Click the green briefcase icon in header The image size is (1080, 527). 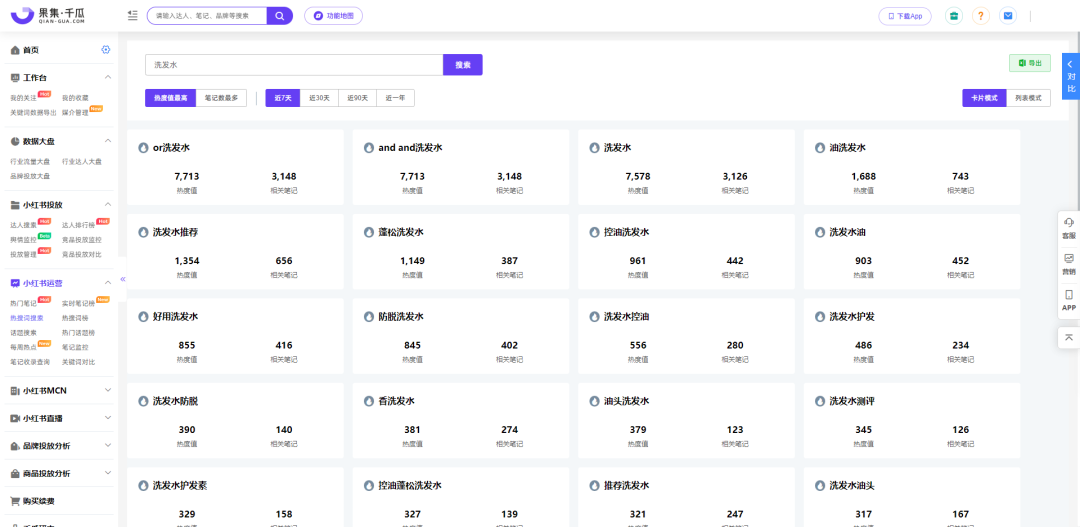coord(953,15)
